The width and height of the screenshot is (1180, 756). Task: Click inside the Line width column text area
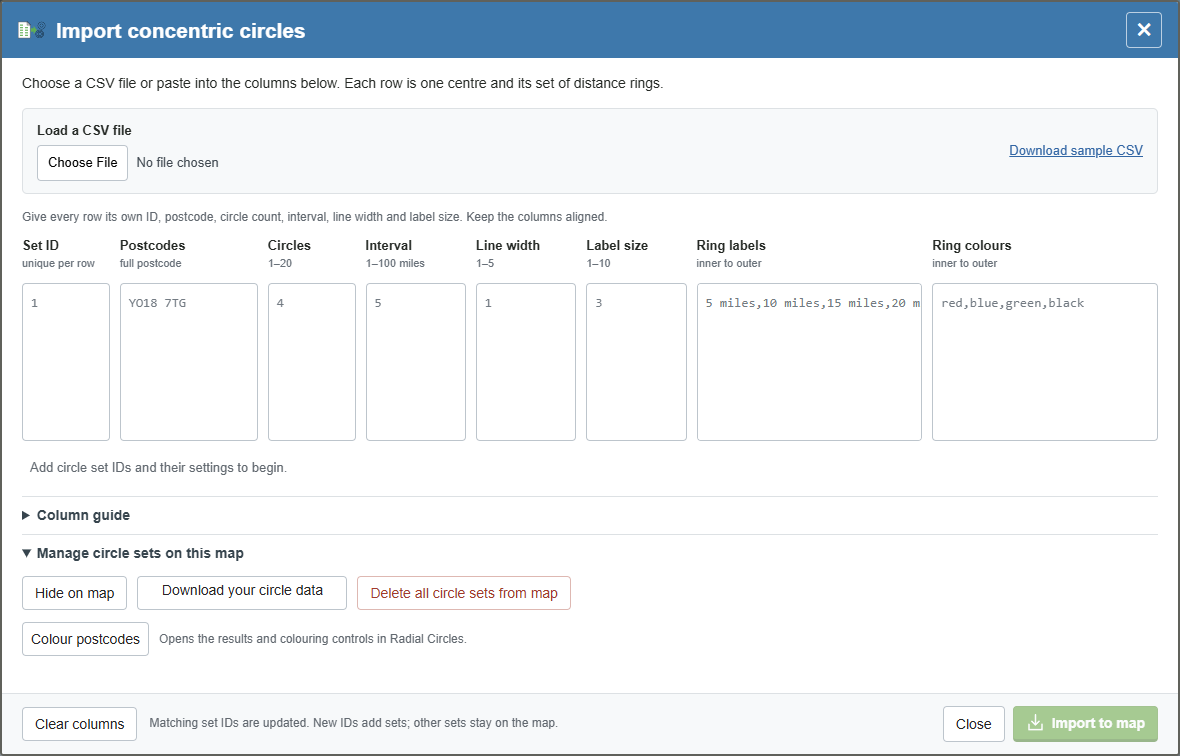coord(526,362)
